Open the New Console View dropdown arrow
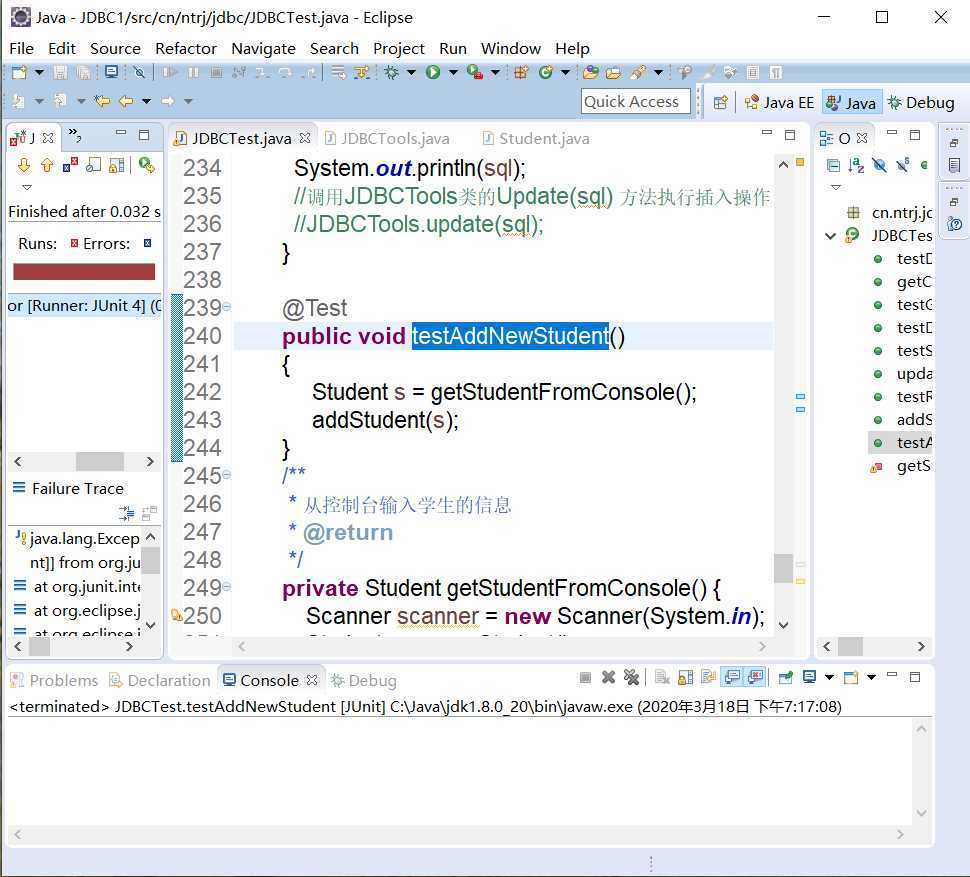970x877 pixels. click(x=871, y=677)
